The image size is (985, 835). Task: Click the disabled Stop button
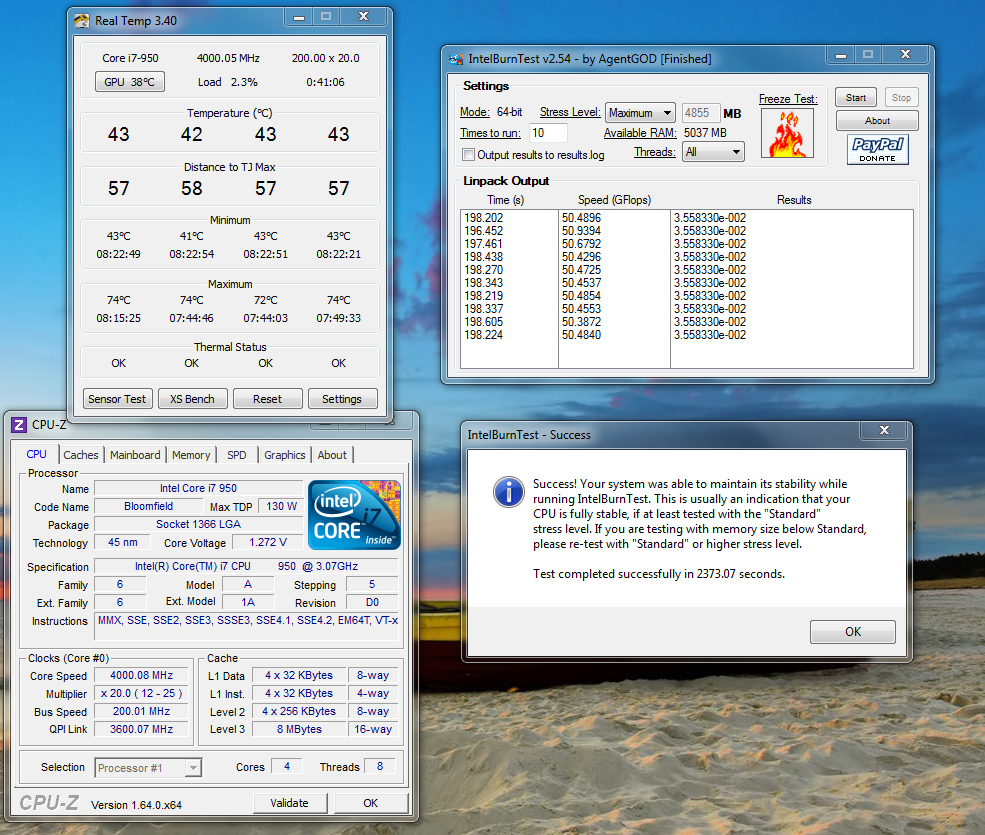901,97
